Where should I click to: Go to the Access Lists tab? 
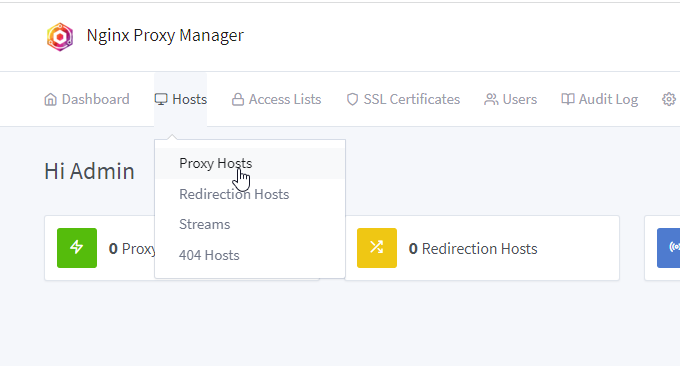[x=276, y=99]
